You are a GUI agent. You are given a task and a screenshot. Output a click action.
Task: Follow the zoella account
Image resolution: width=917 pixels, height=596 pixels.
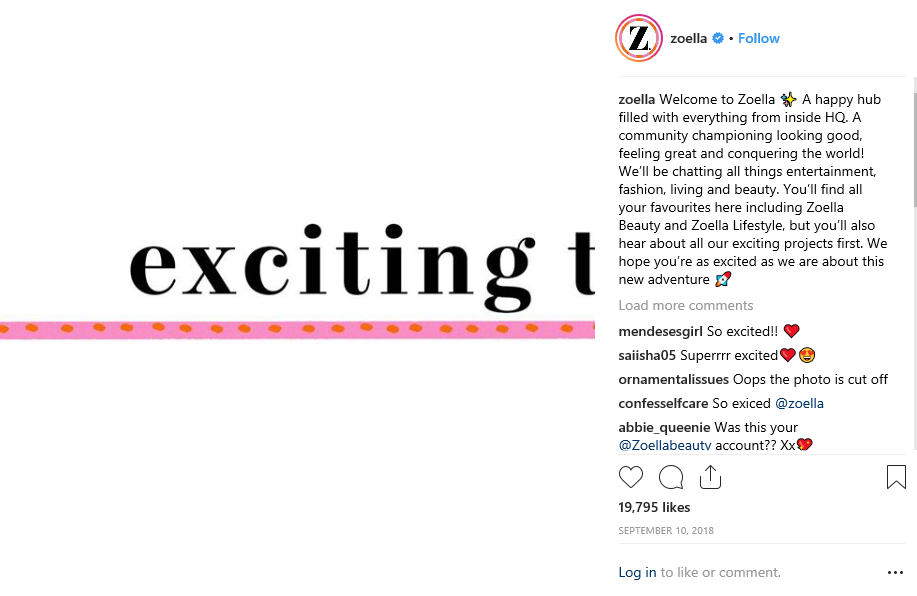coord(759,38)
